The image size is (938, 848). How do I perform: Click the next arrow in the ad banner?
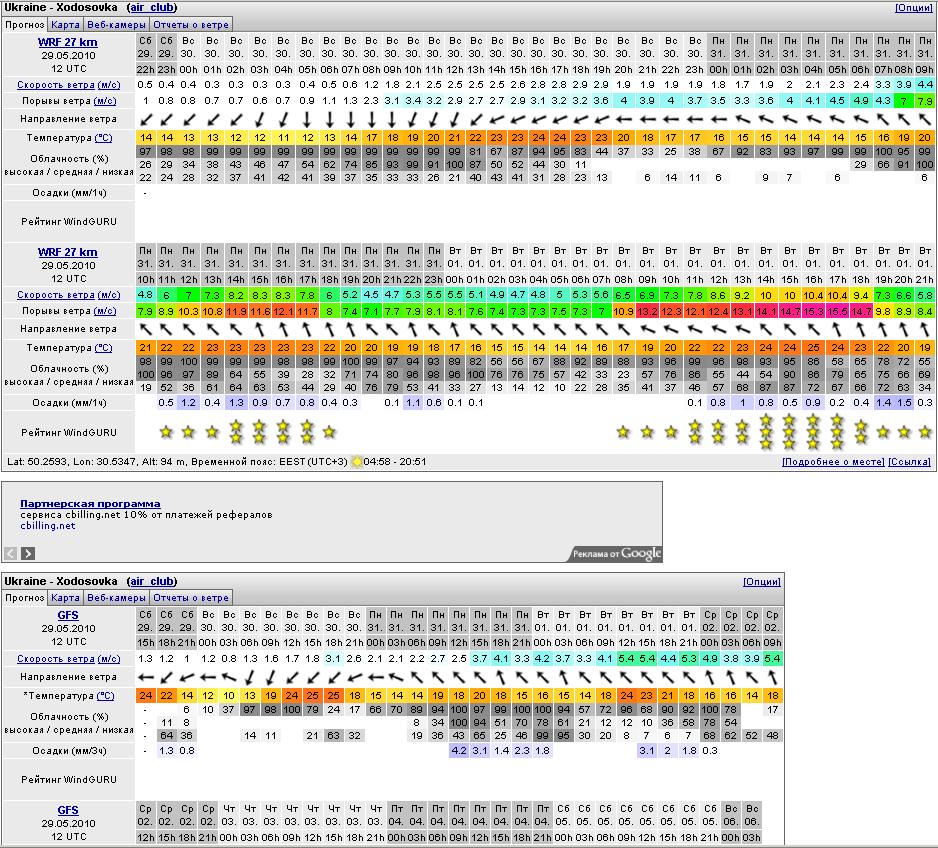(28, 553)
